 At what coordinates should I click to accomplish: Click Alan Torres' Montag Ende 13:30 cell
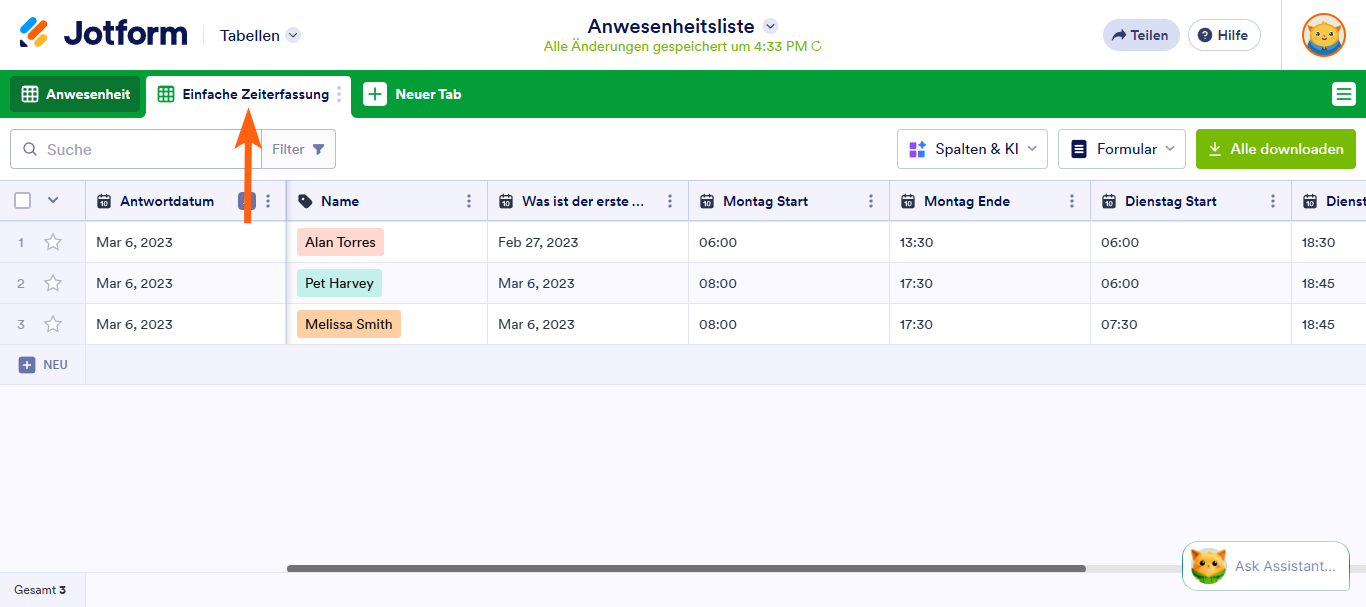990,242
